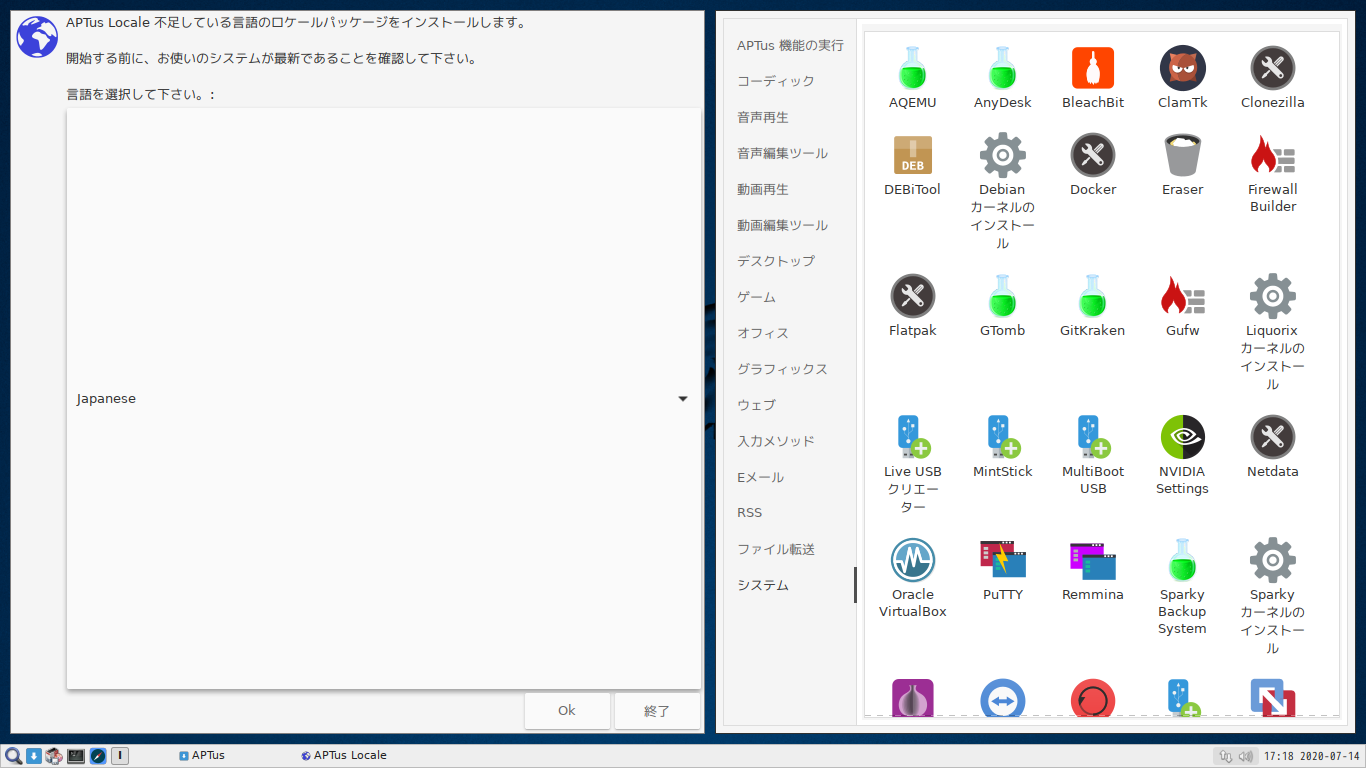Open the NVIDIA Settings icon
Viewport: 1366px width, 768px height.
[x=1182, y=437]
